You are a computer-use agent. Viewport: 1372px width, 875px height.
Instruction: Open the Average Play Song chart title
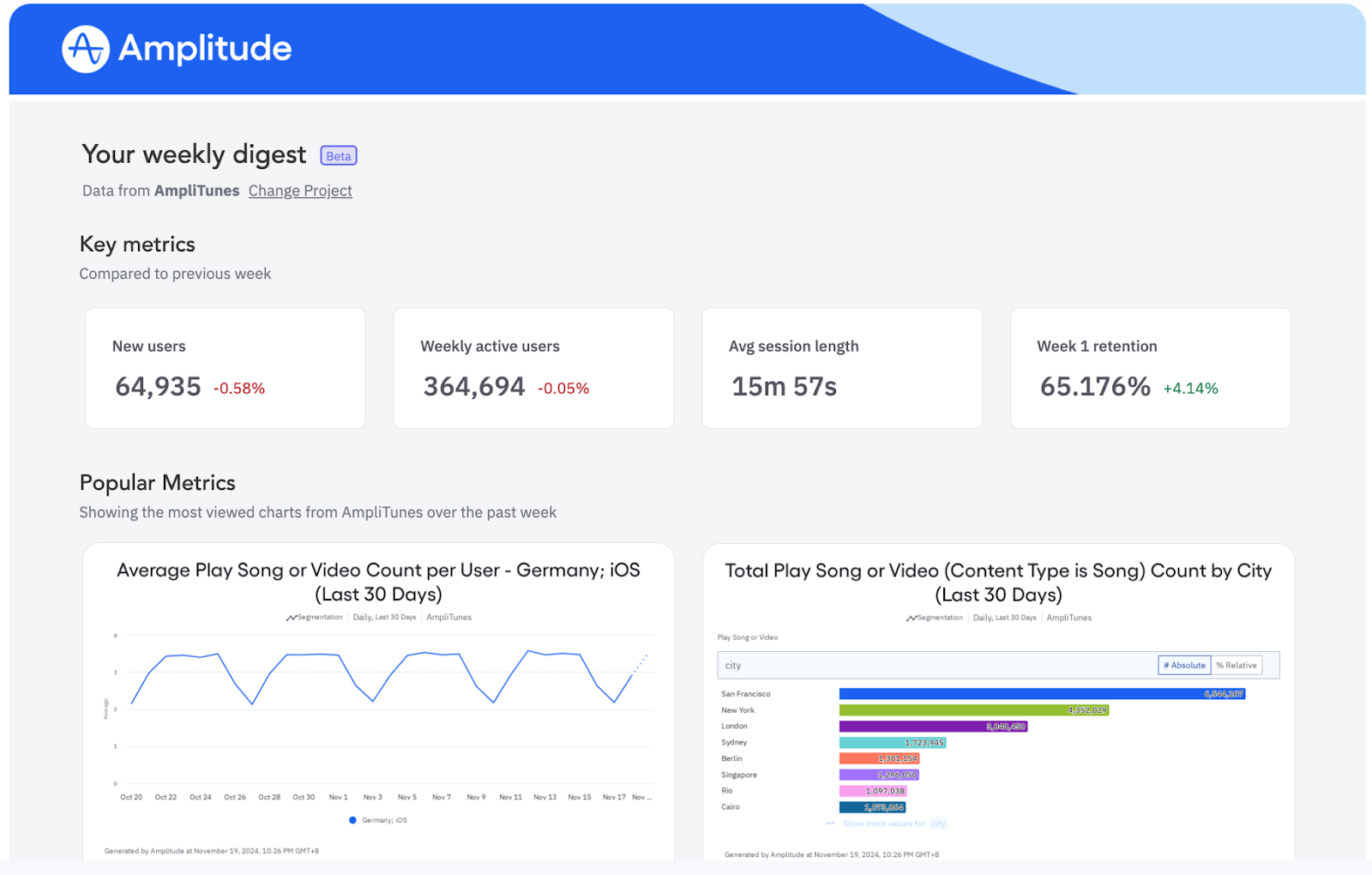pyautogui.click(x=378, y=582)
